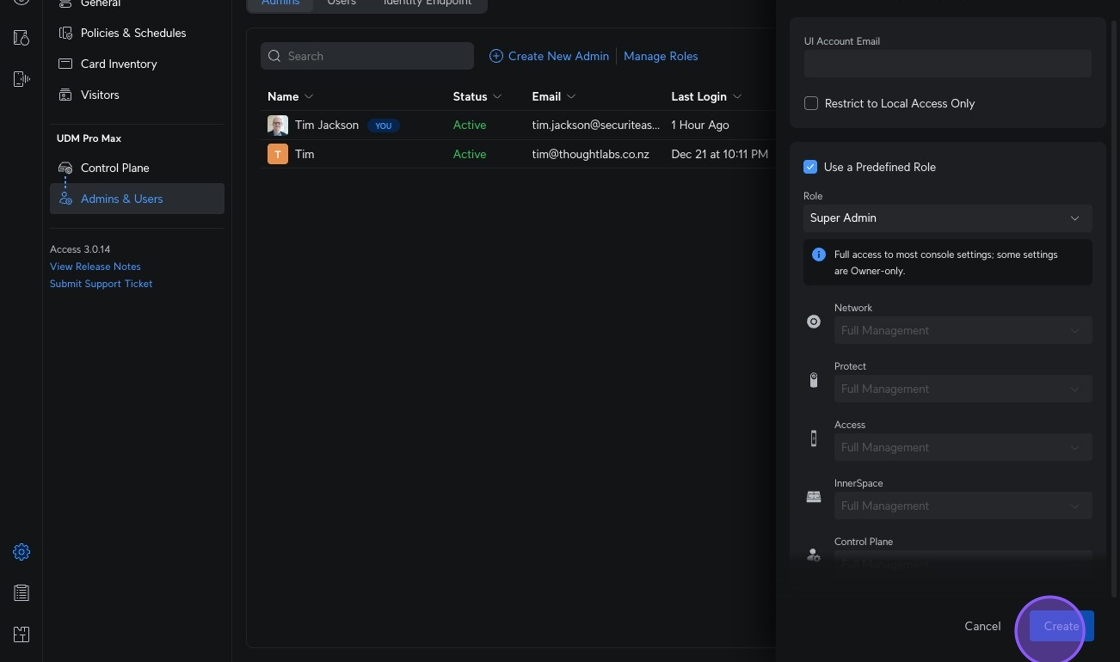This screenshot has width=1120, height=662.
Task: Click Tim Jackson's profile photo
Action: pos(277,125)
